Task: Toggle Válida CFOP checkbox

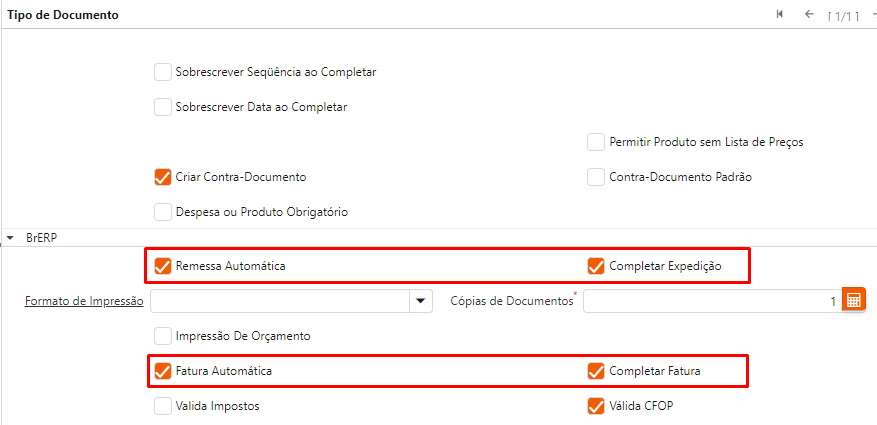Action: pos(596,406)
